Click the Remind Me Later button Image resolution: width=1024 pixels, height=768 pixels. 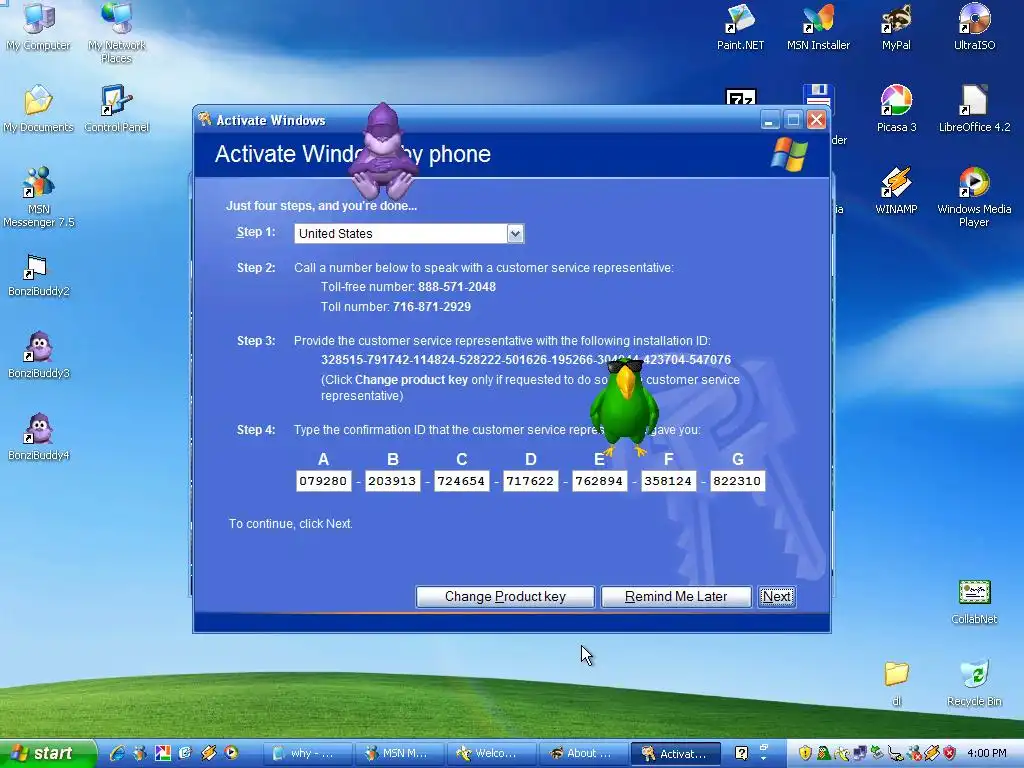(x=676, y=596)
